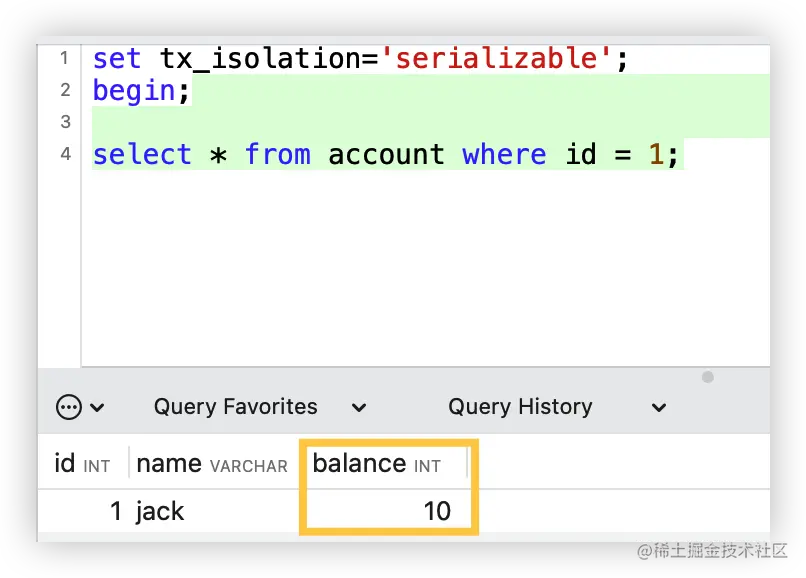806x578 pixels.
Task: Click the name VARCHAR column header
Action: (x=212, y=464)
